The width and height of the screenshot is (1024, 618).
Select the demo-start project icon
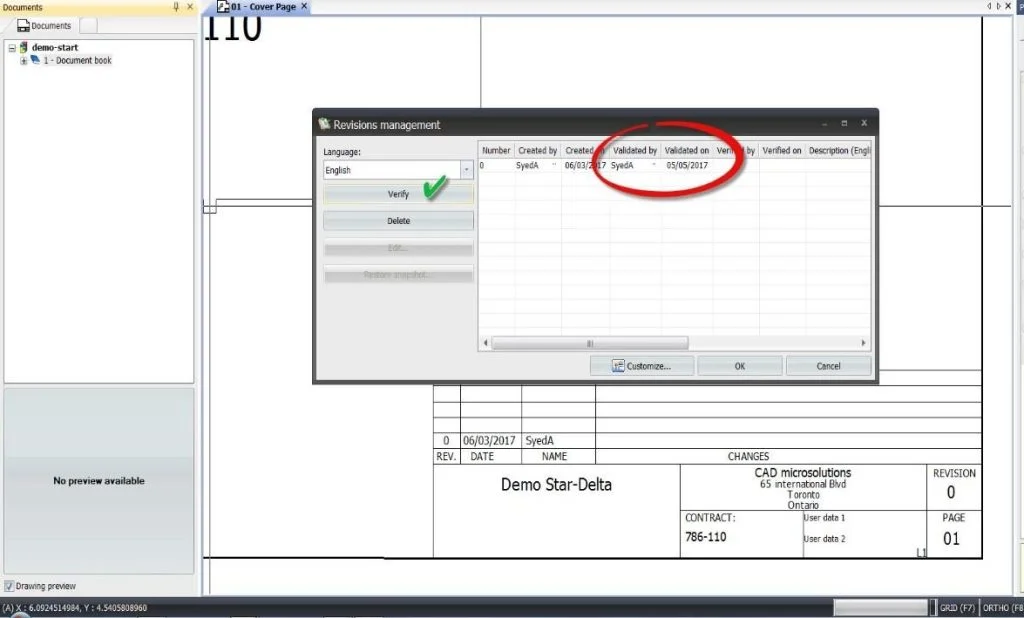24,47
